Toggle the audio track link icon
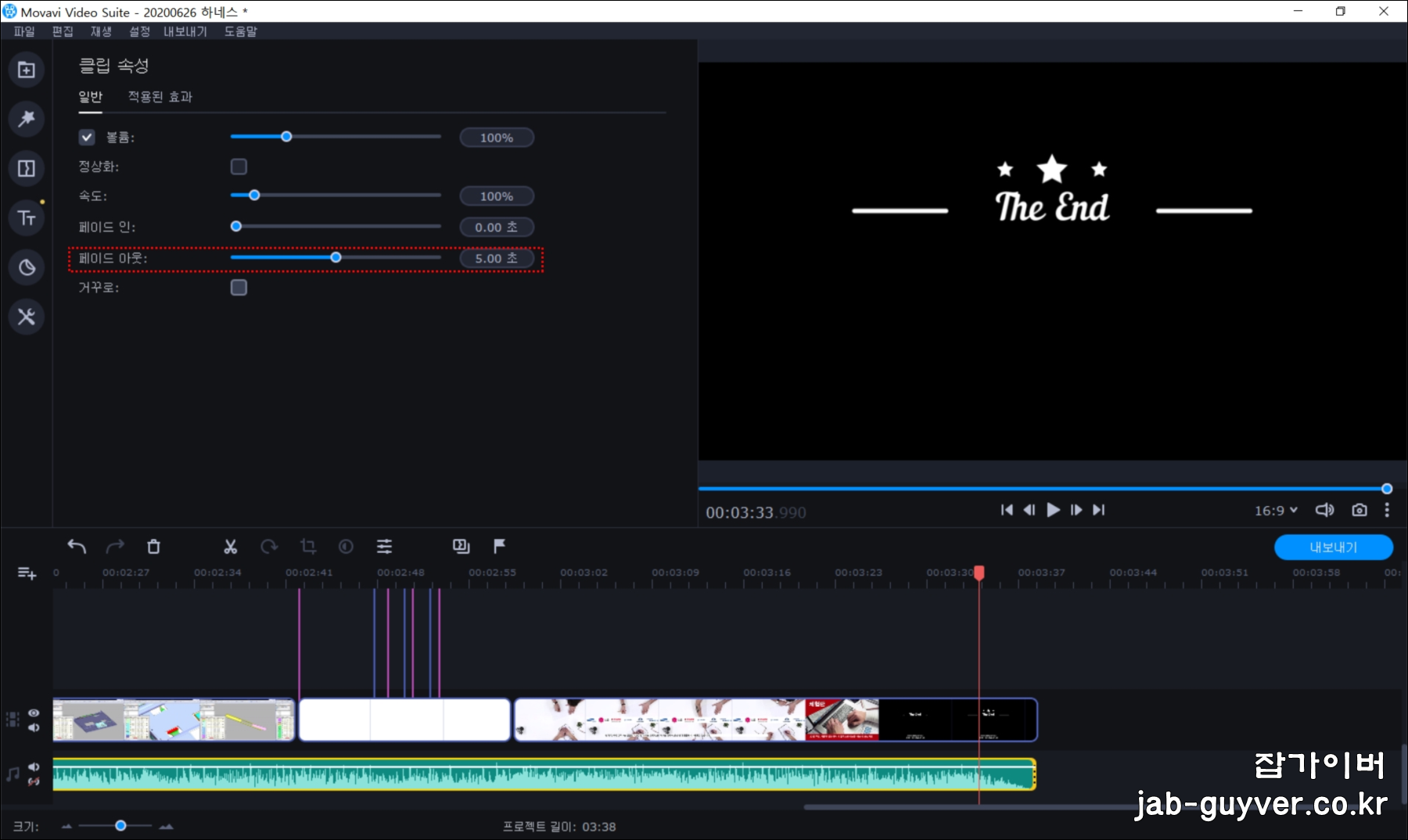This screenshot has height=840, width=1408. pyautogui.click(x=34, y=781)
